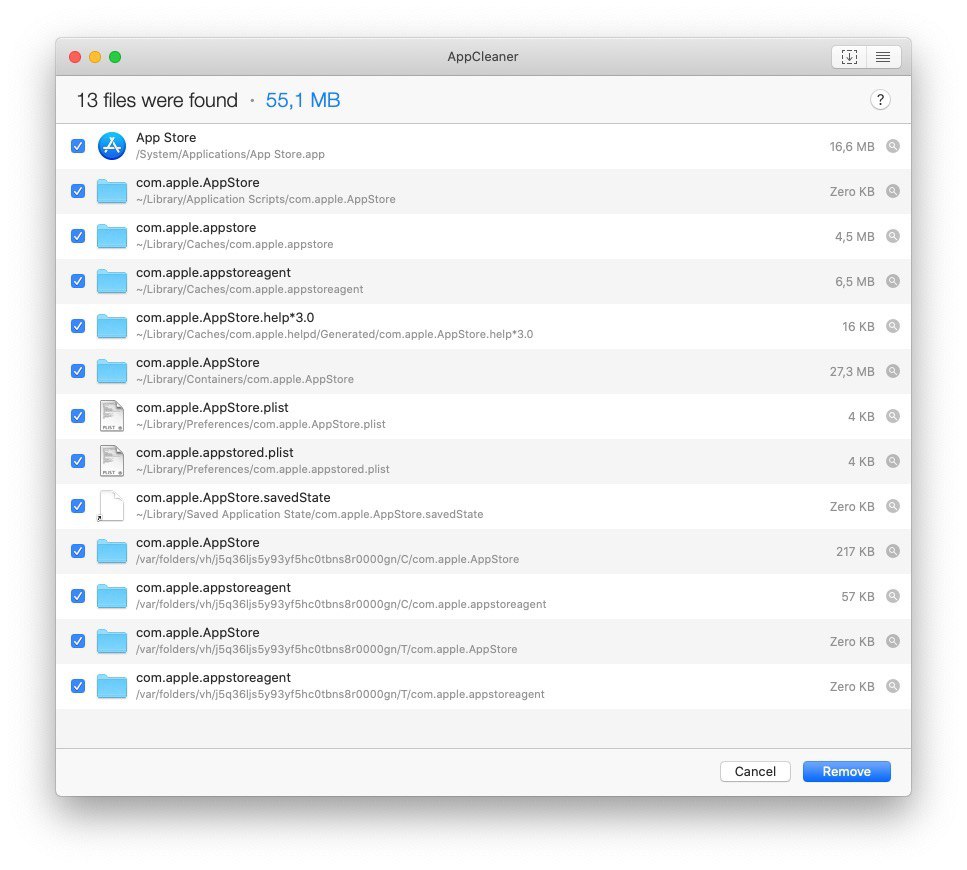Deselect the com.apple.AppStore.help*3.0 checkbox
Viewport: 967px width, 870px height.
click(78, 326)
